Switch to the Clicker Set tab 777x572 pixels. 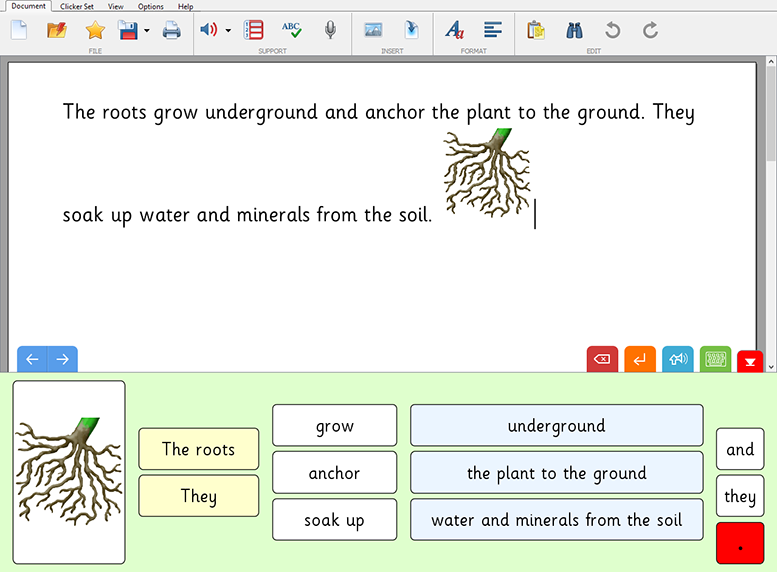click(x=77, y=6)
